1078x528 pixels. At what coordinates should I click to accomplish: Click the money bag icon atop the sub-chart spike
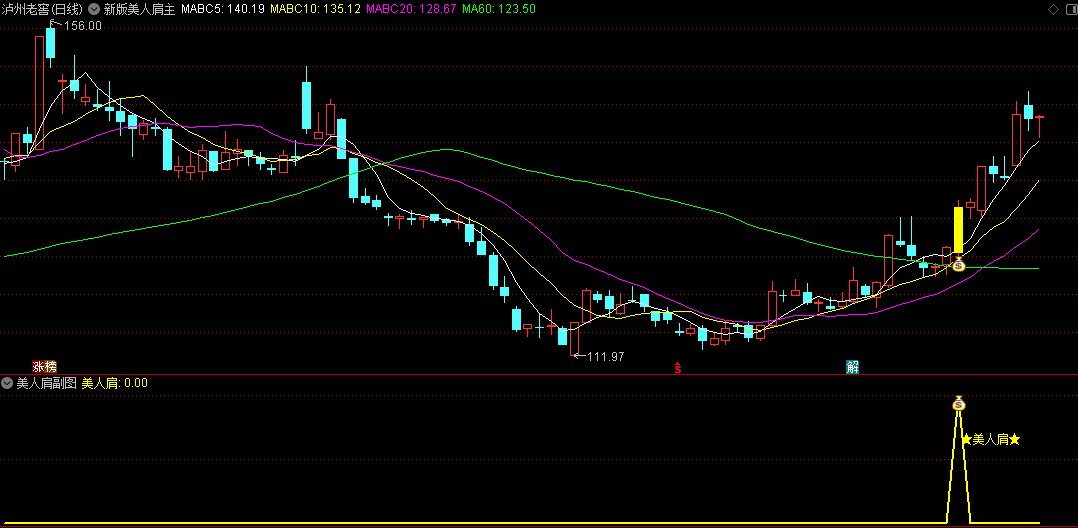pyautogui.click(x=958, y=404)
